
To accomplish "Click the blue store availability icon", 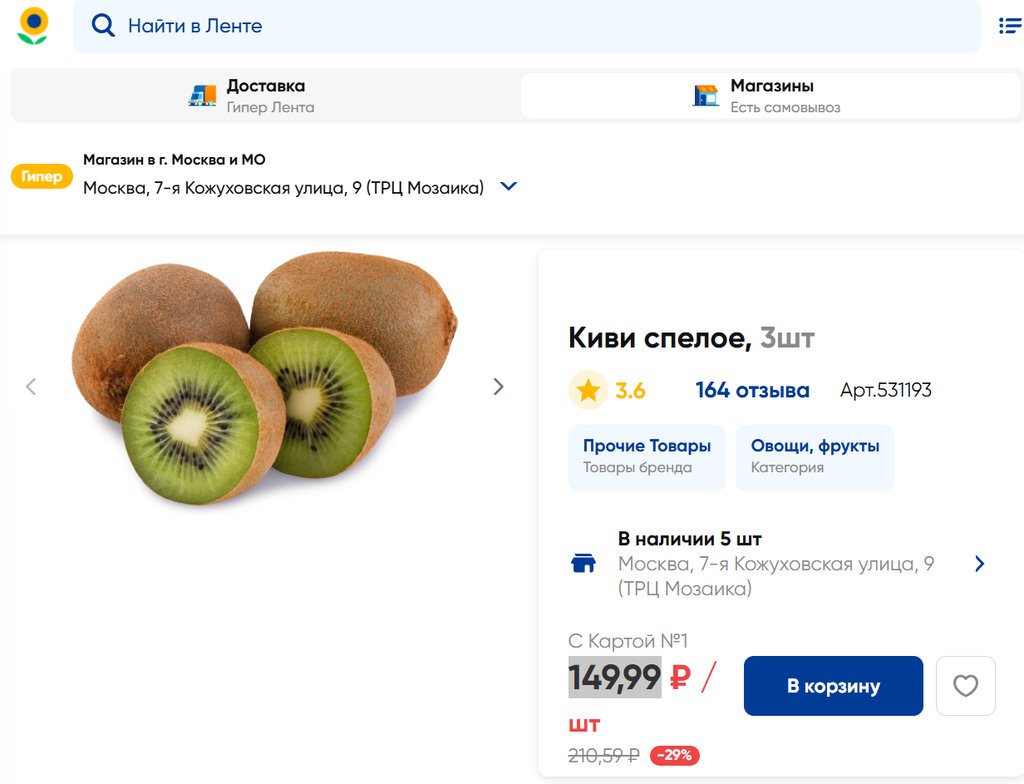I will [583, 564].
